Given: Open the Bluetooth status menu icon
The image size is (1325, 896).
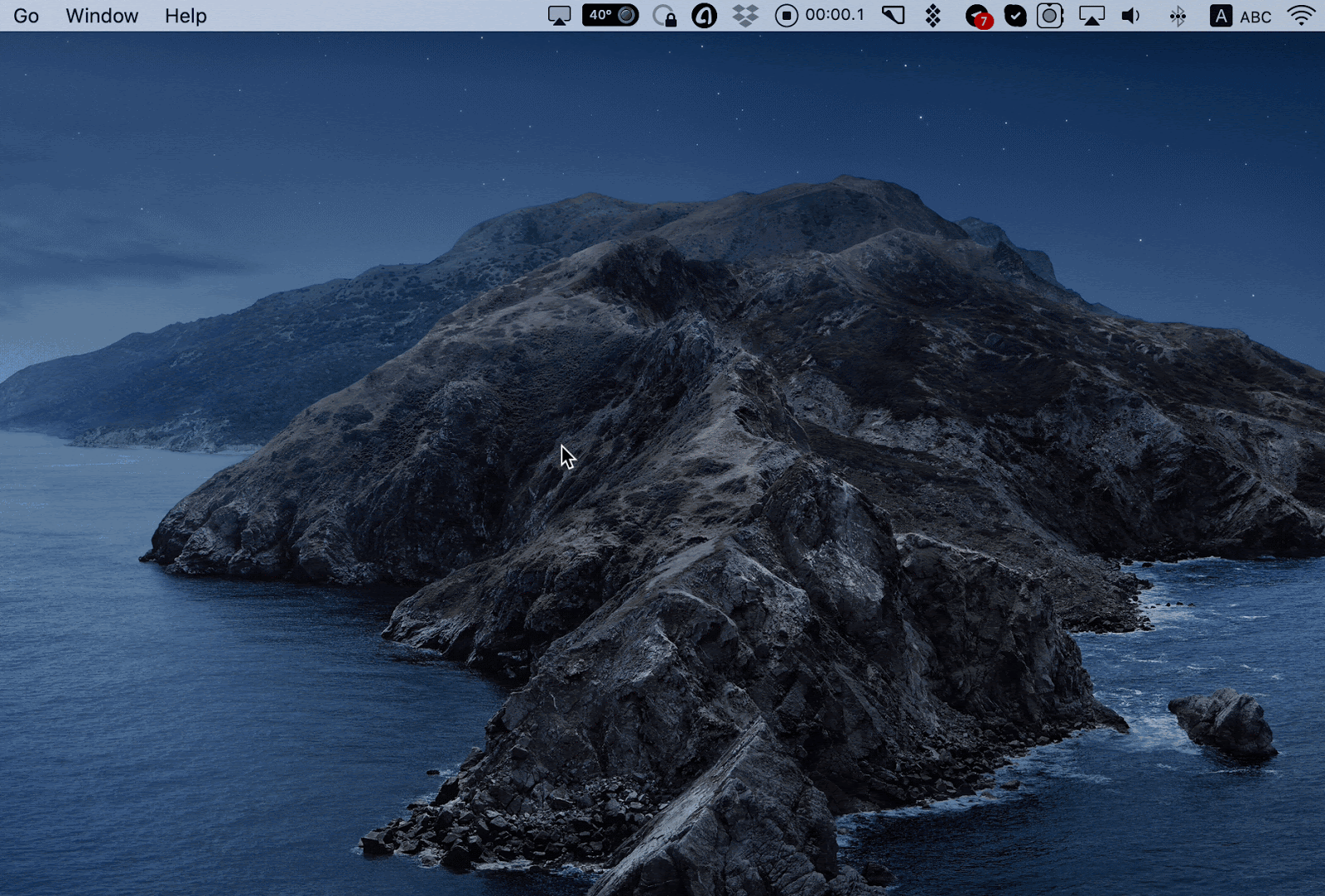Looking at the screenshot, I should (x=1176, y=15).
